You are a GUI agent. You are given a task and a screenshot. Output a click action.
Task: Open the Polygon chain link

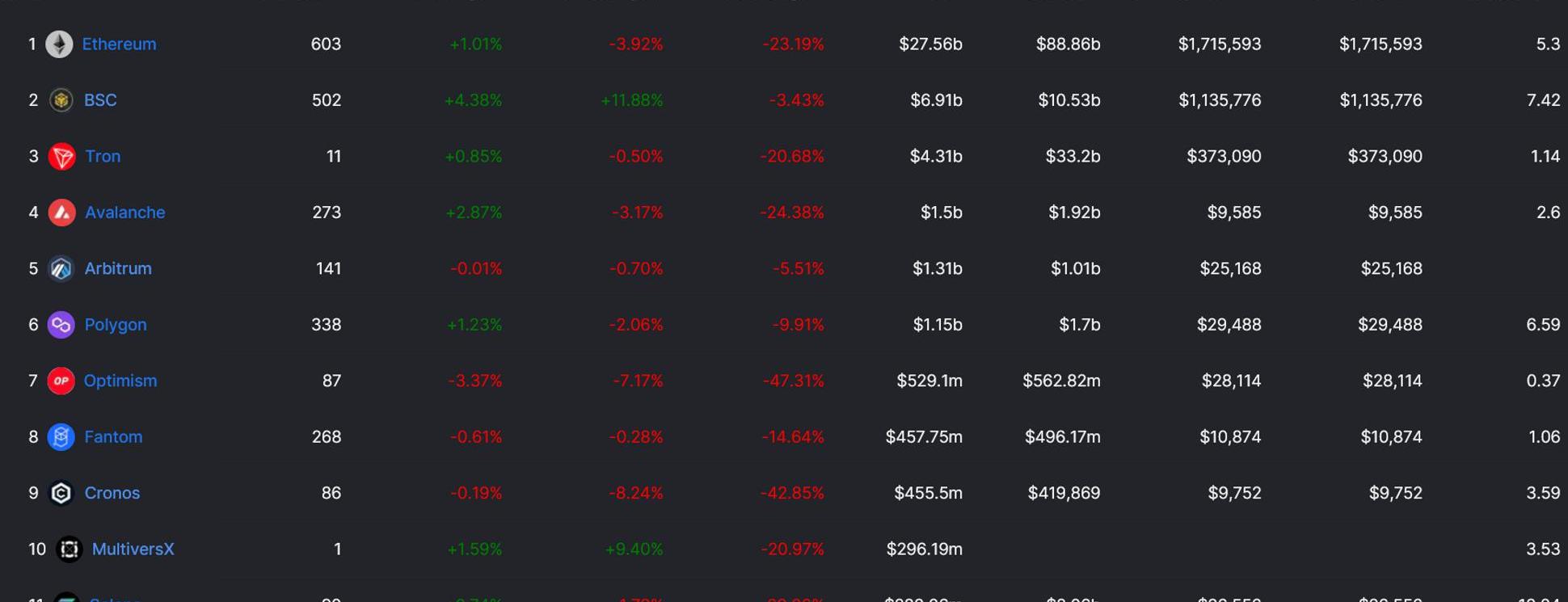tap(116, 325)
